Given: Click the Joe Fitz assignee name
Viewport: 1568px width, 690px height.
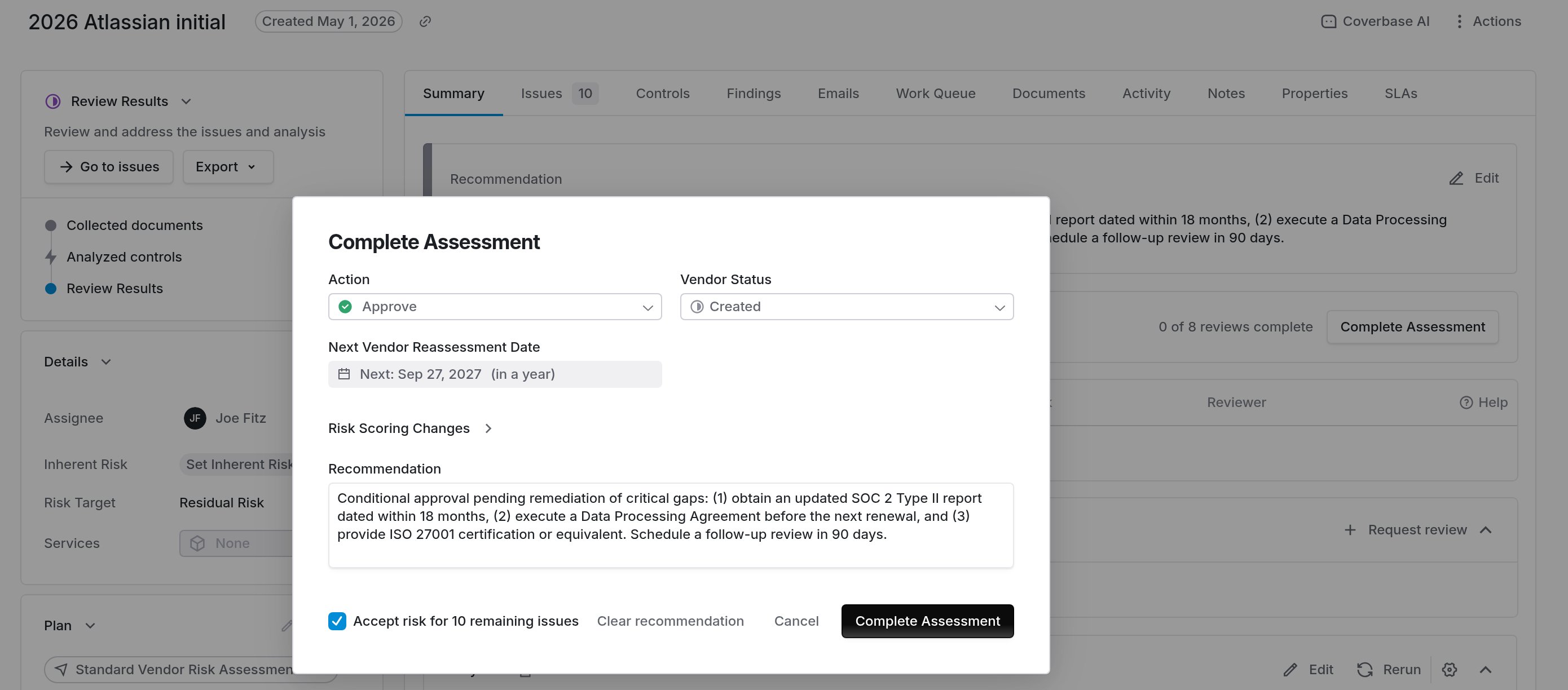Looking at the screenshot, I should 240,418.
